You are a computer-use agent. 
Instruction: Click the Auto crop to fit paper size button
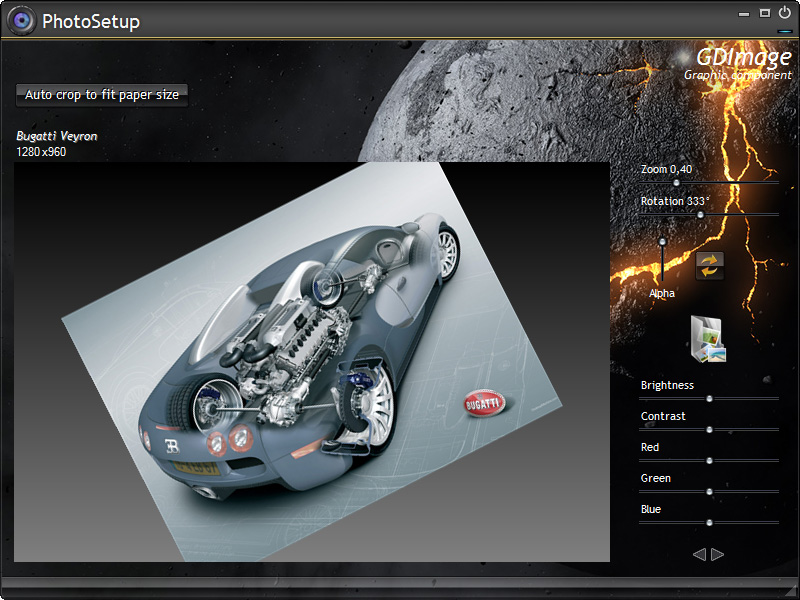pos(102,95)
